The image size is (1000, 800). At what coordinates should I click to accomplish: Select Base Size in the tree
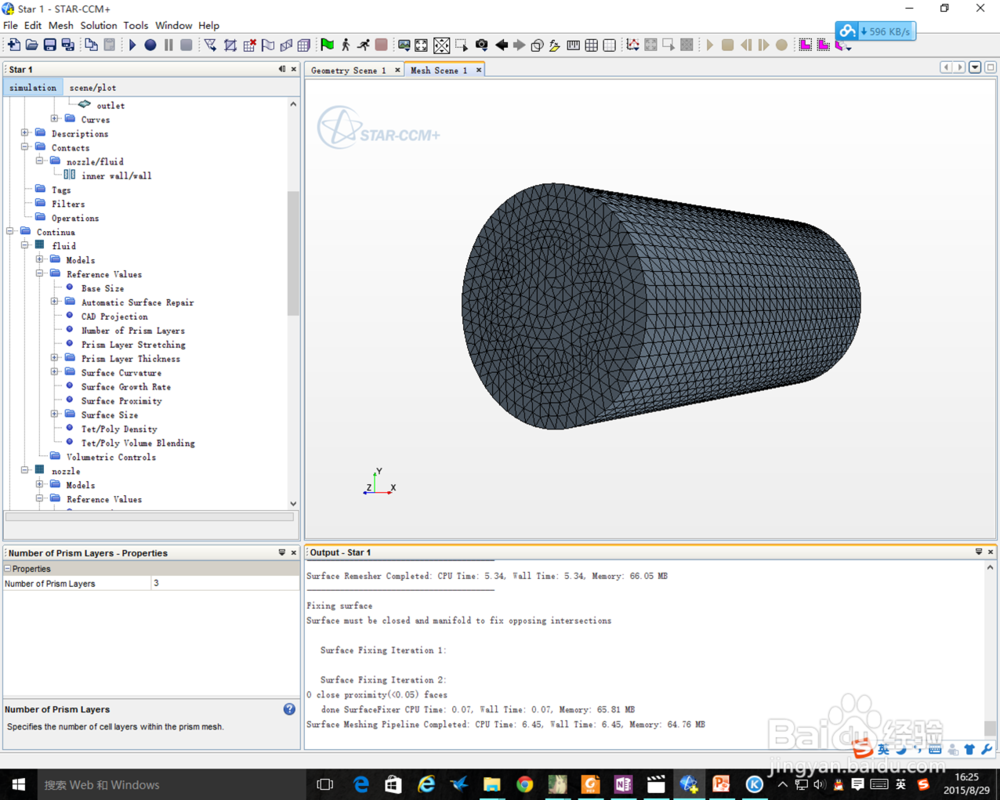pyautogui.click(x=102, y=288)
